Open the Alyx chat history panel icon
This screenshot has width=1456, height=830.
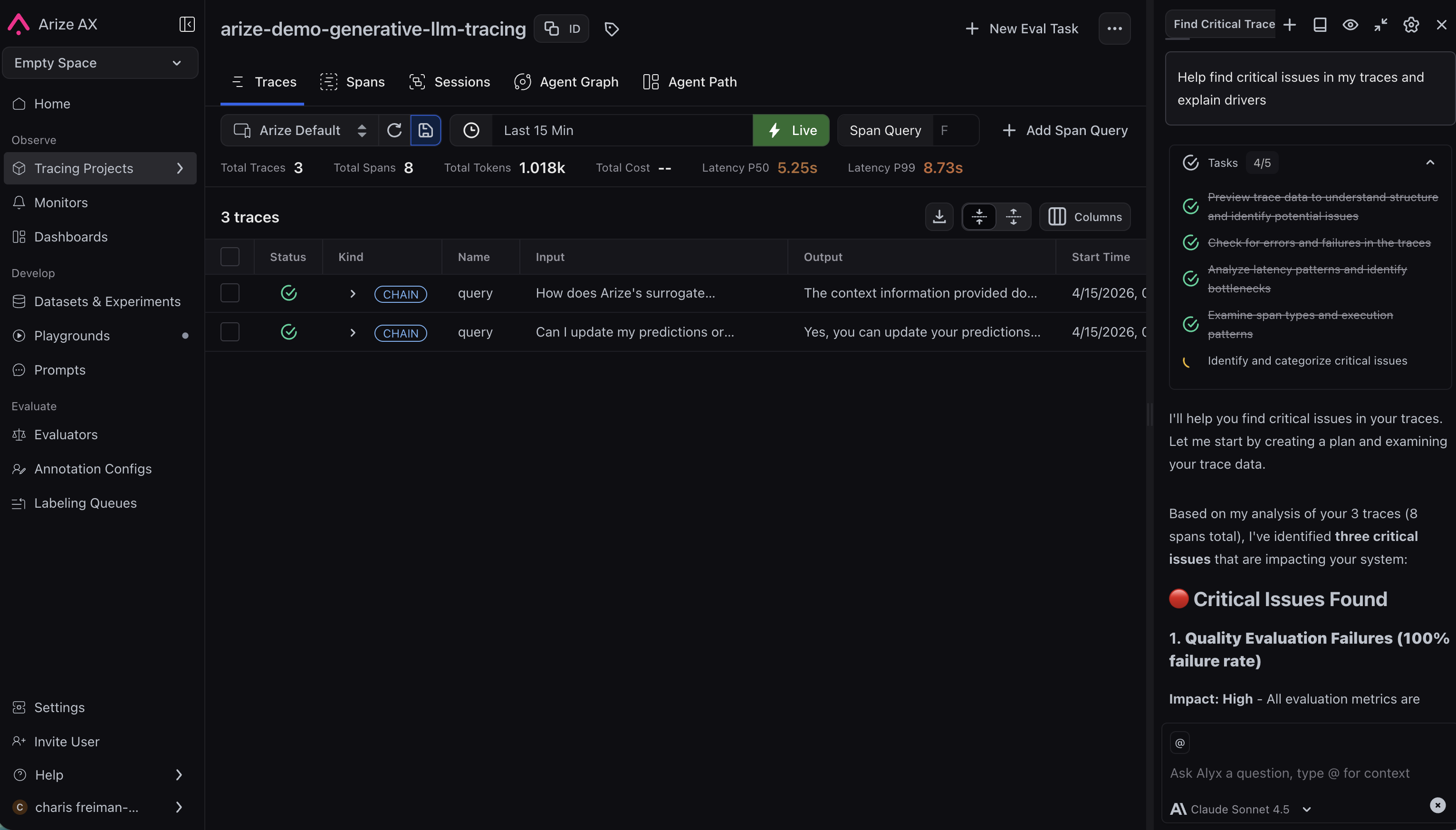tap(1320, 25)
